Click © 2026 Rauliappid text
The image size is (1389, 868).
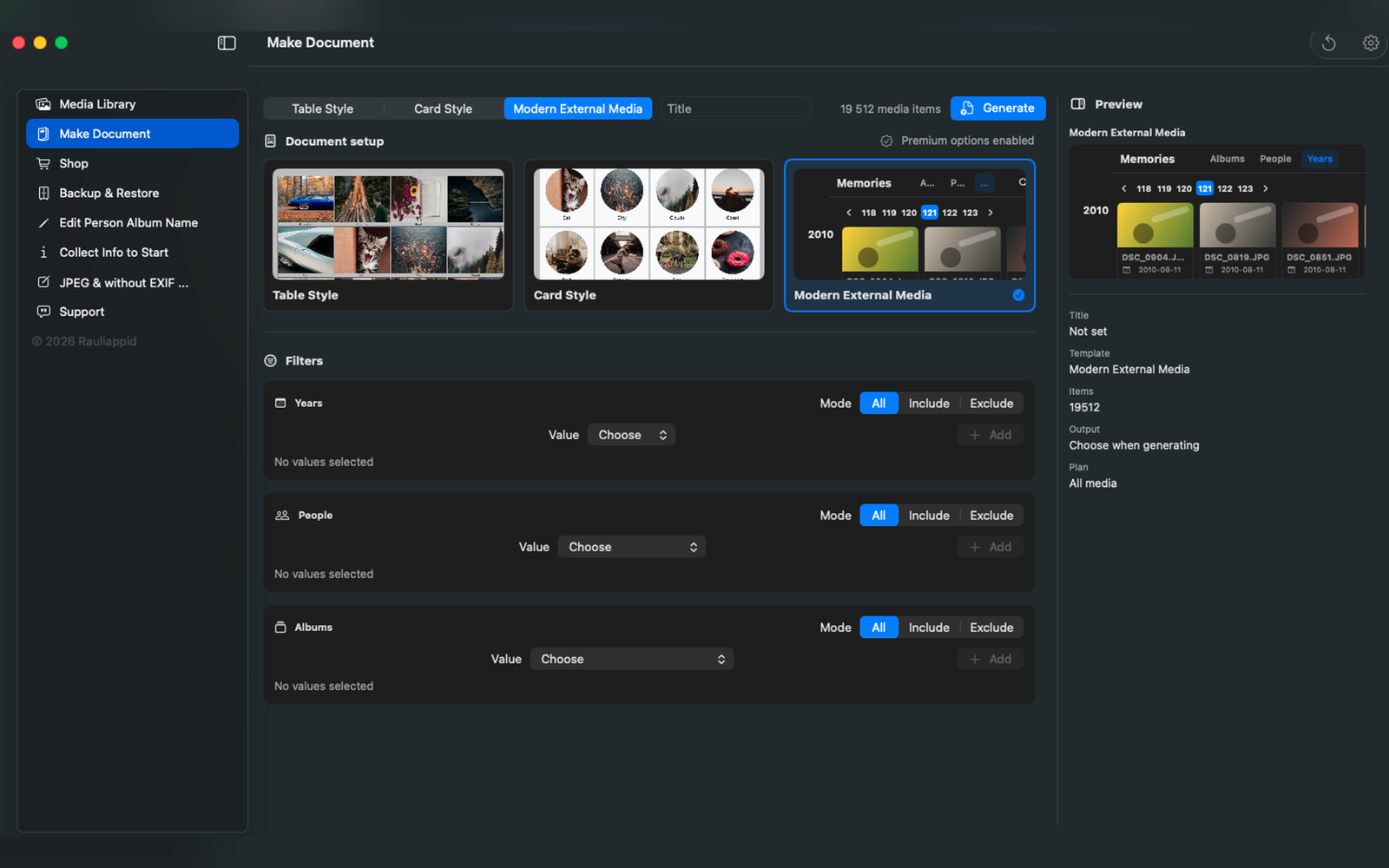[x=84, y=341]
